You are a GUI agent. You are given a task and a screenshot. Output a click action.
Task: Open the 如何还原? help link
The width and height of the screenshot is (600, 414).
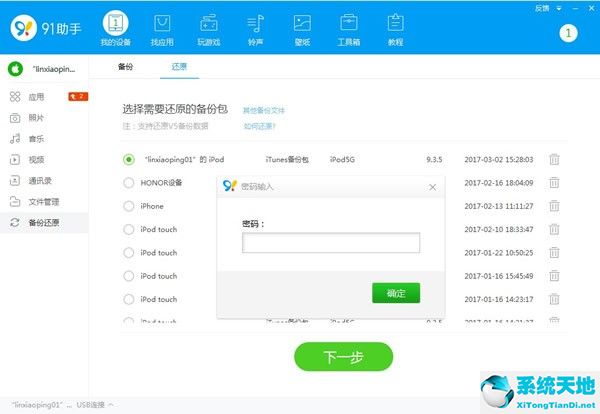(260, 126)
